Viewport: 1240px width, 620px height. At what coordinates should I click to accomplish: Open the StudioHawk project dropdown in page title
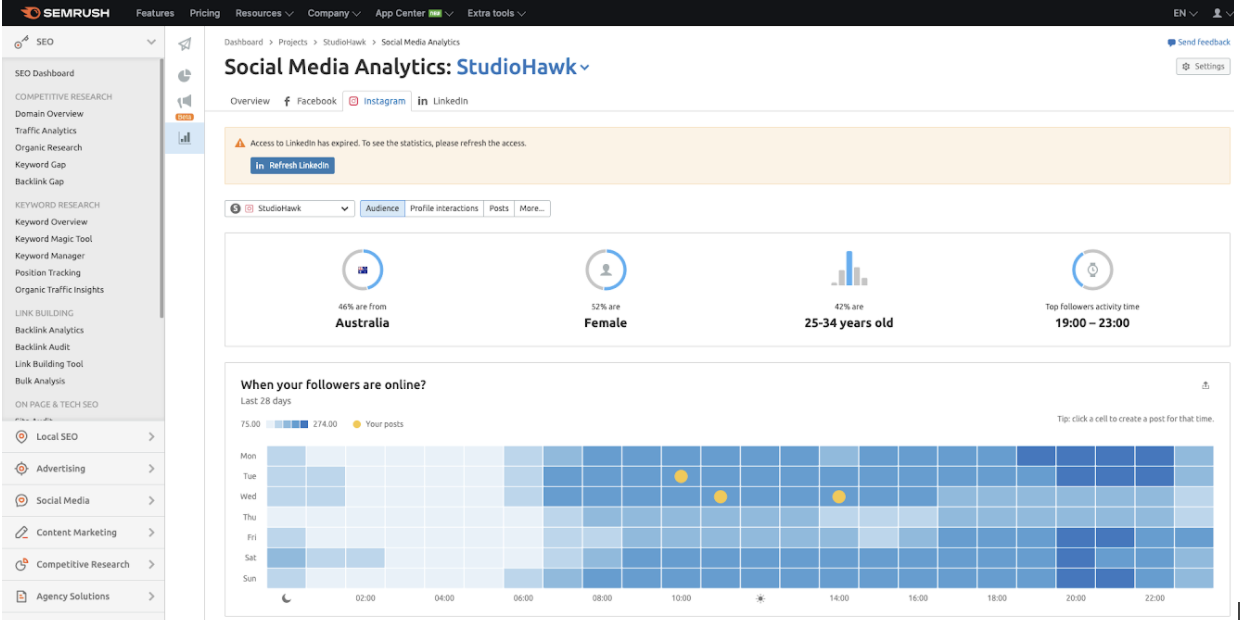[523, 67]
